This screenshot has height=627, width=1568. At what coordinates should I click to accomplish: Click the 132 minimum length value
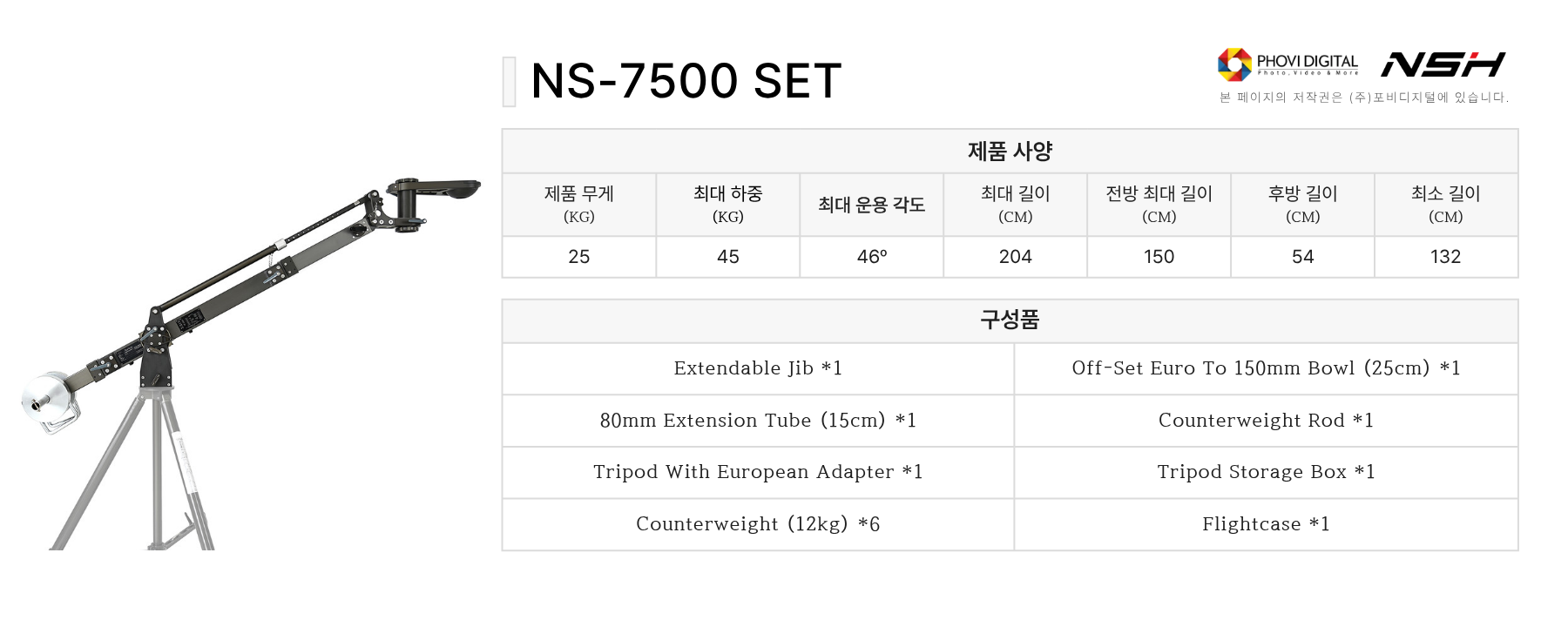click(x=1445, y=257)
